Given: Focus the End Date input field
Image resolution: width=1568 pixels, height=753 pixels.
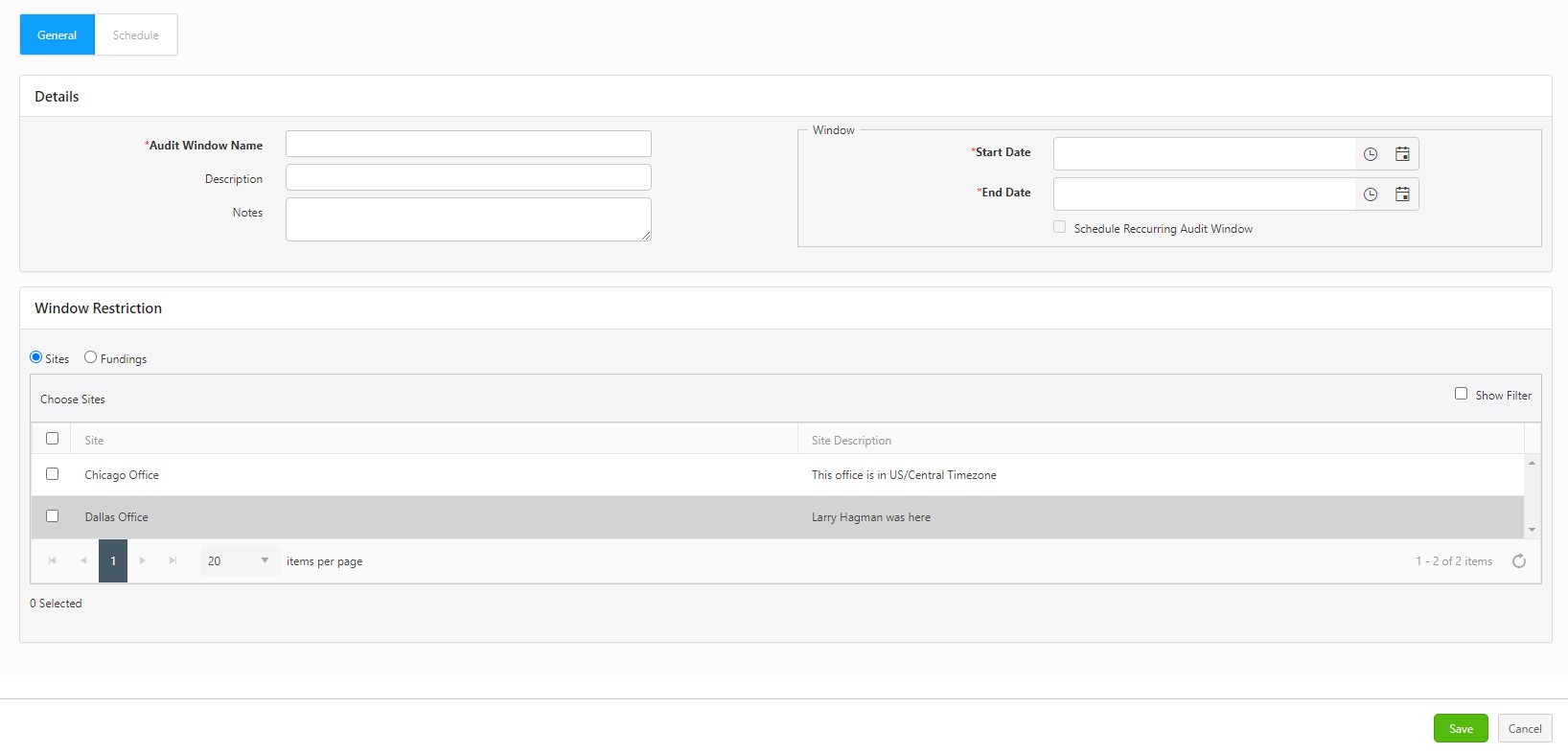Looking at the screenshot, I should point(1204,194).
